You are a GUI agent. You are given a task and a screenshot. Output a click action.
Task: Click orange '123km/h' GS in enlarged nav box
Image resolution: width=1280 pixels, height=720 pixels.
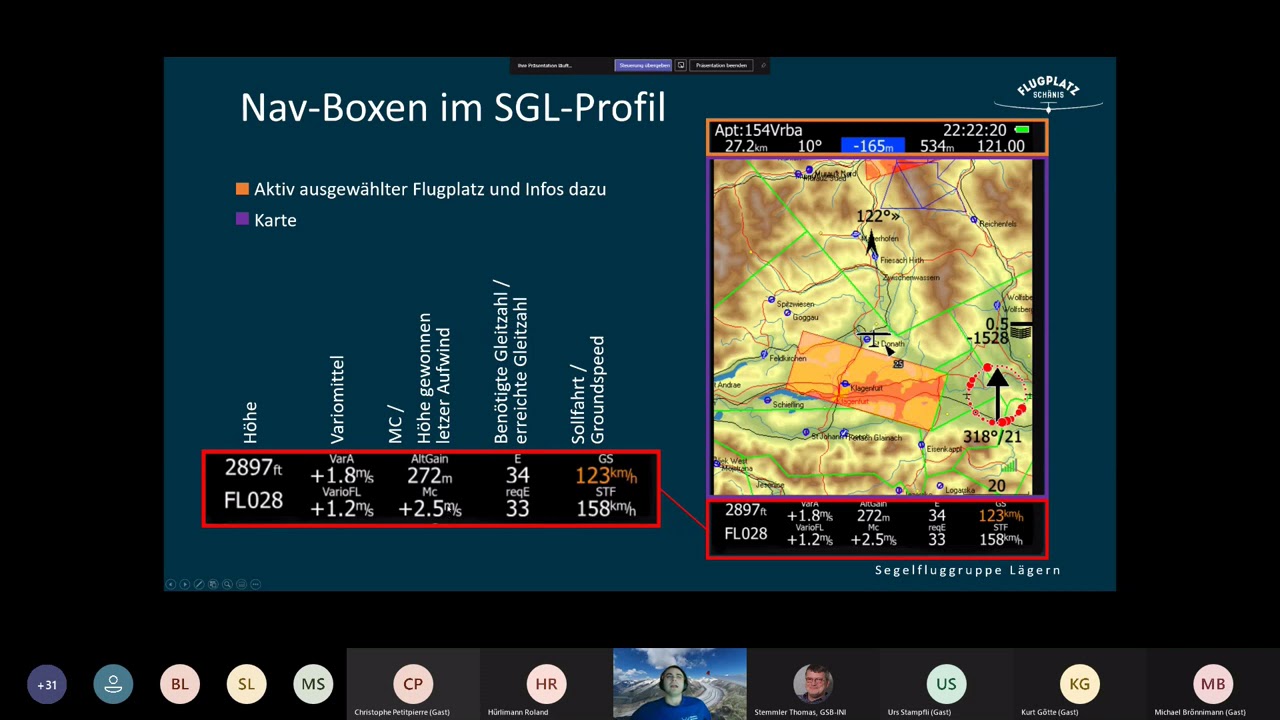[x=606, y=476]
